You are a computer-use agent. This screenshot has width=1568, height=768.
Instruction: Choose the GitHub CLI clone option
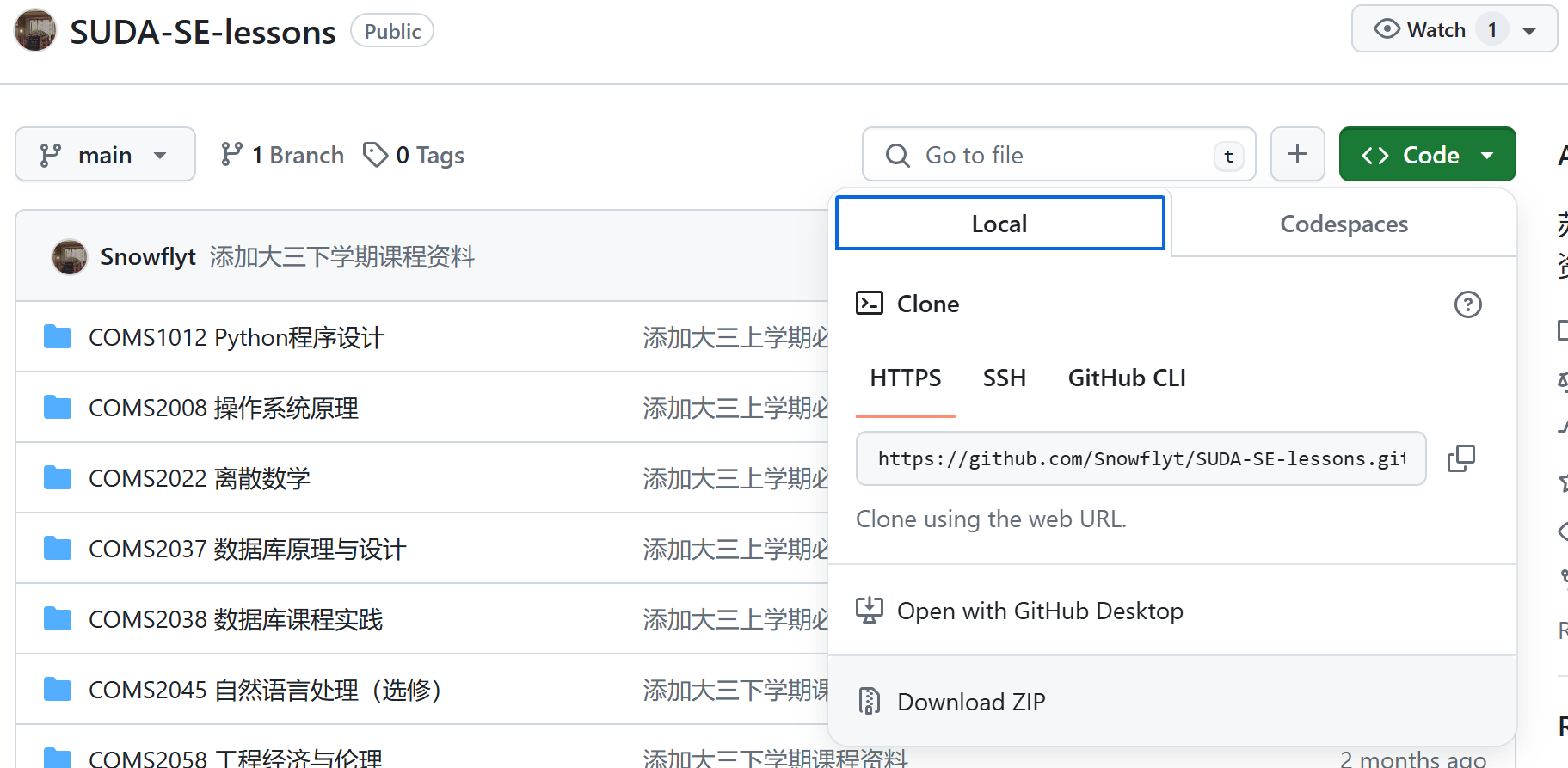point(1126,378)
